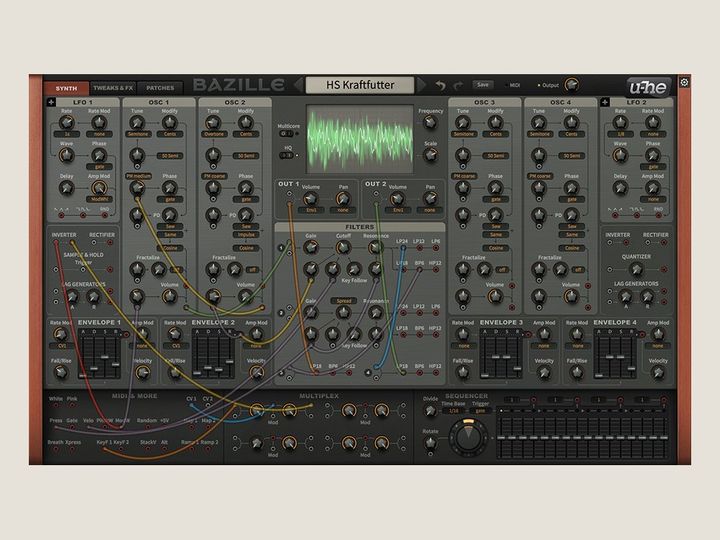
Task: Go to previous patch with left arrow
Action: 298,85
